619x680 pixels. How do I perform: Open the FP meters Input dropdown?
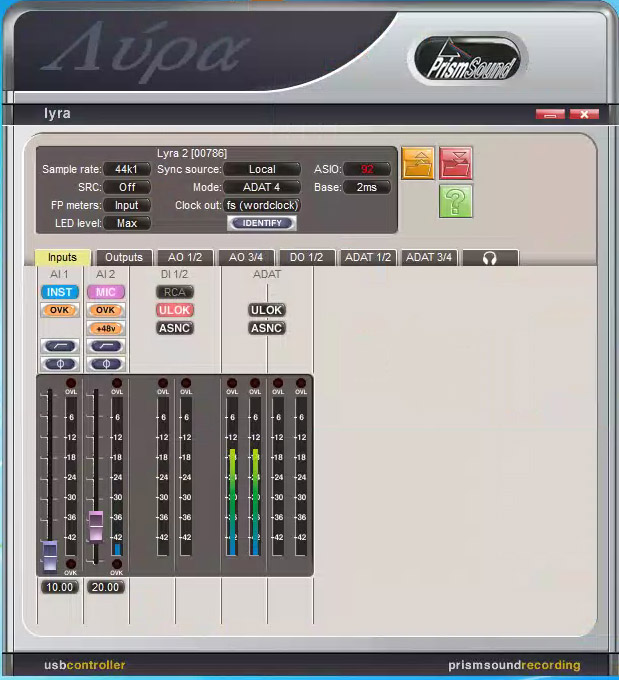pyautogui.click(x=127, y=206)
